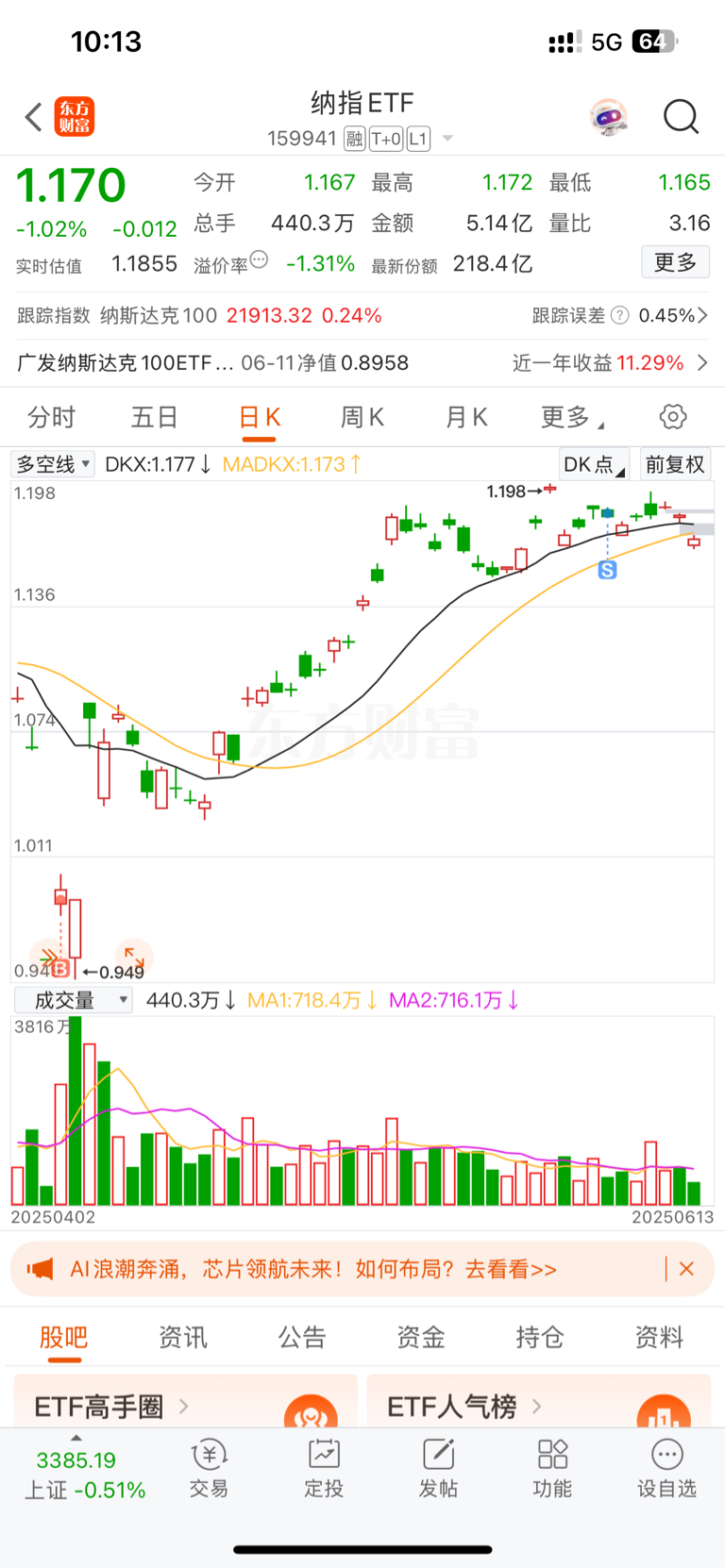Open the 多空线 indicator dropdown

(53, 464)
